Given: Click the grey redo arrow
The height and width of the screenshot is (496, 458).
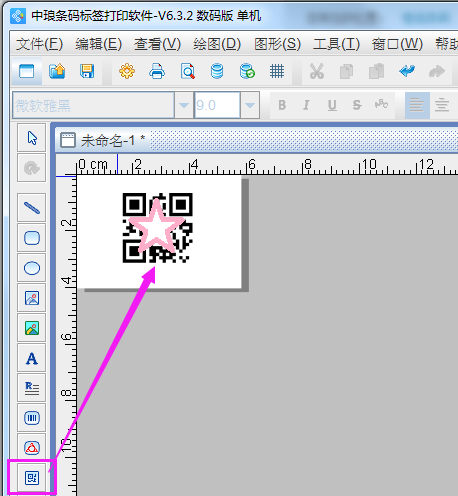Looking at the screenshot, I should pyautogui.click(x=437, y=71).
